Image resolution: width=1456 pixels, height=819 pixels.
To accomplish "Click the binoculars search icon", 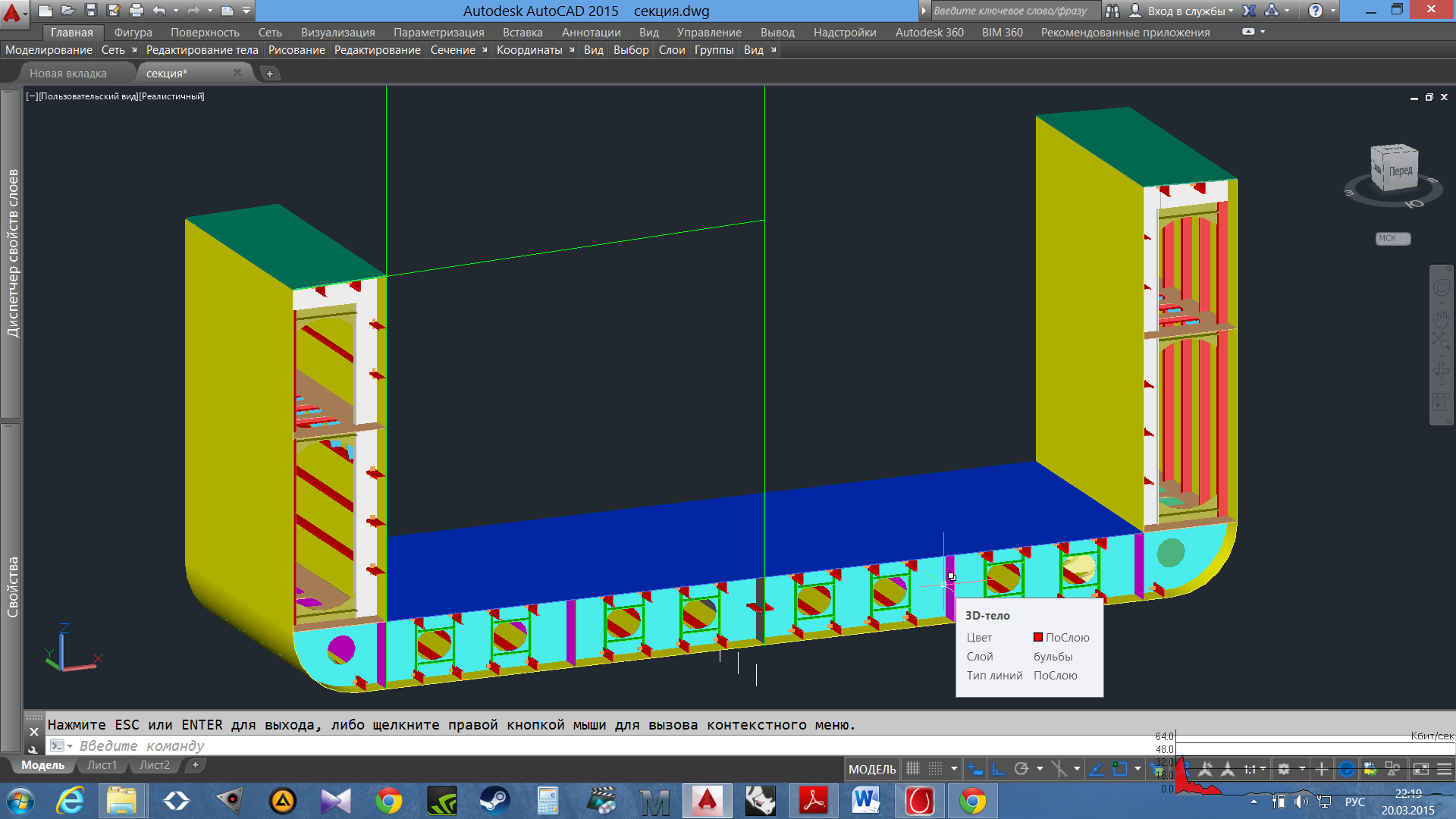I will [1112, 11].
